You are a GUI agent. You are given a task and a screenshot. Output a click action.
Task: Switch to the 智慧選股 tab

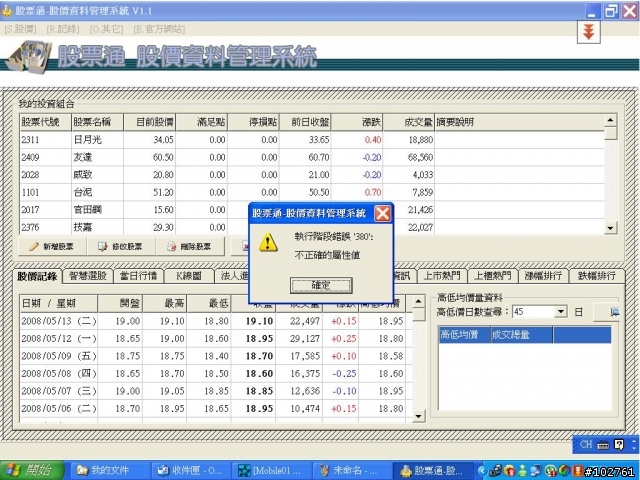88,276
